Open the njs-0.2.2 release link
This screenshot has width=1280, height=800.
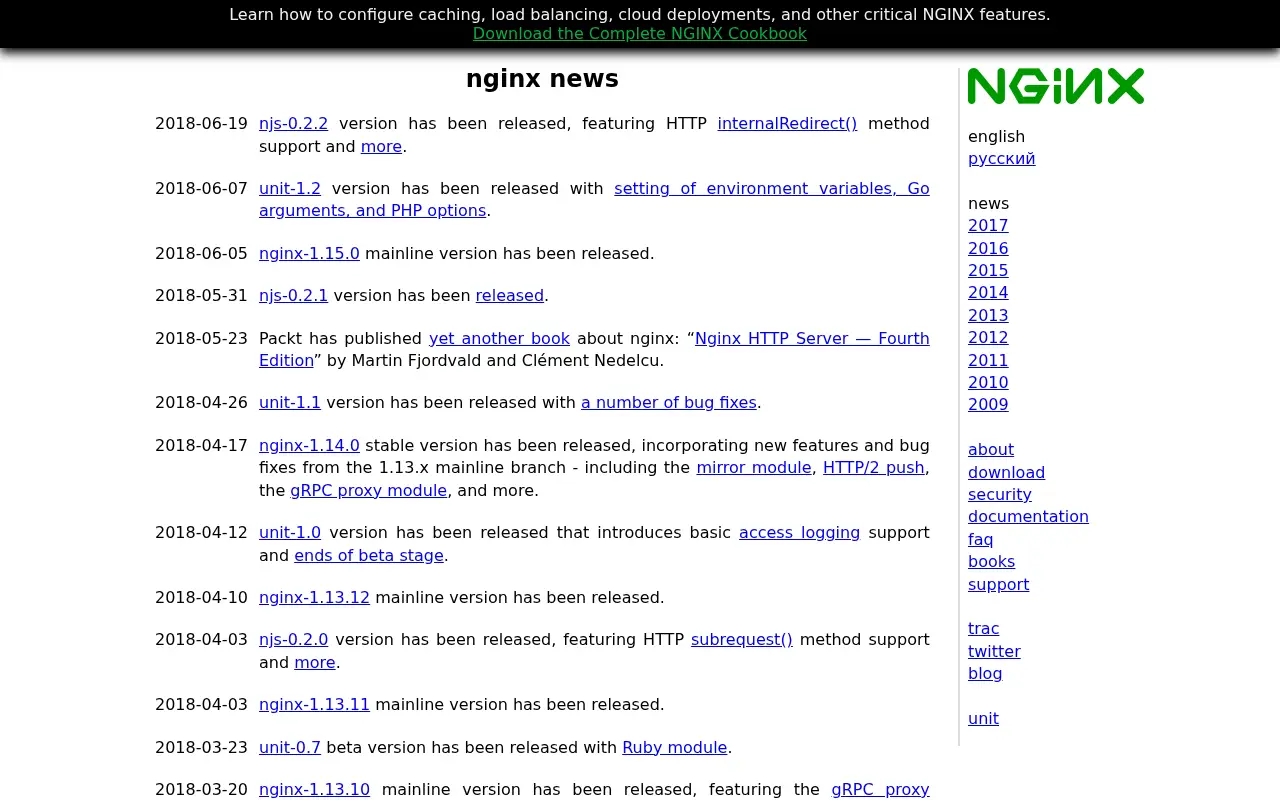tap(293, 123)
